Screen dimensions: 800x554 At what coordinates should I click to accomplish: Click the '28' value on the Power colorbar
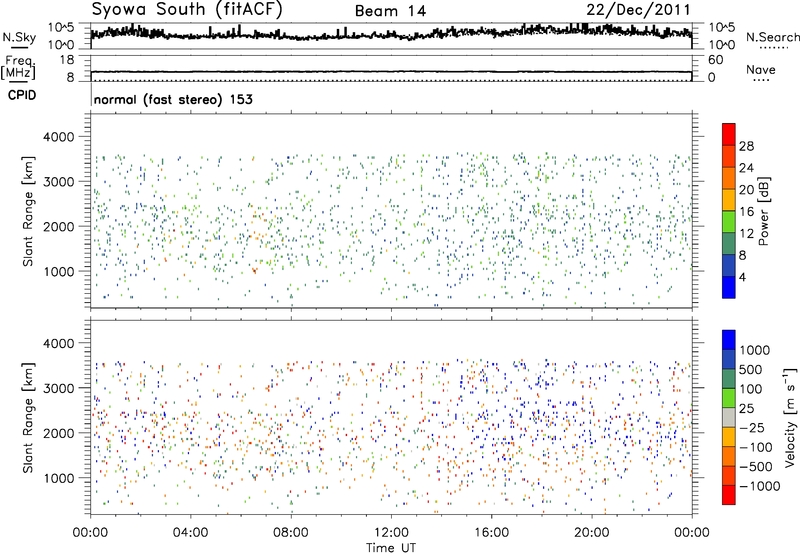click(x=746, y=146)
